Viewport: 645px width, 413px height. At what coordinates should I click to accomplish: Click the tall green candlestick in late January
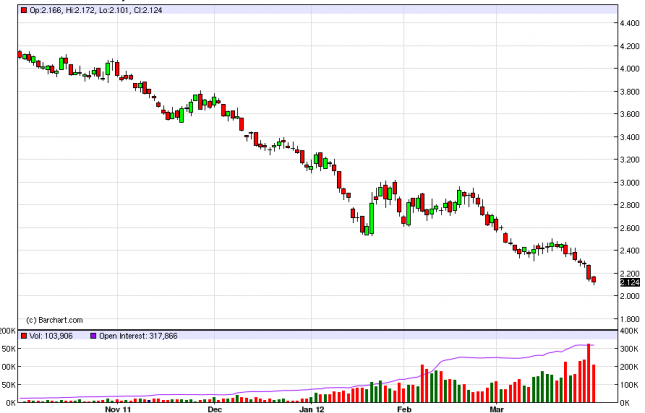pyautogui.click(x=371, y=218)
